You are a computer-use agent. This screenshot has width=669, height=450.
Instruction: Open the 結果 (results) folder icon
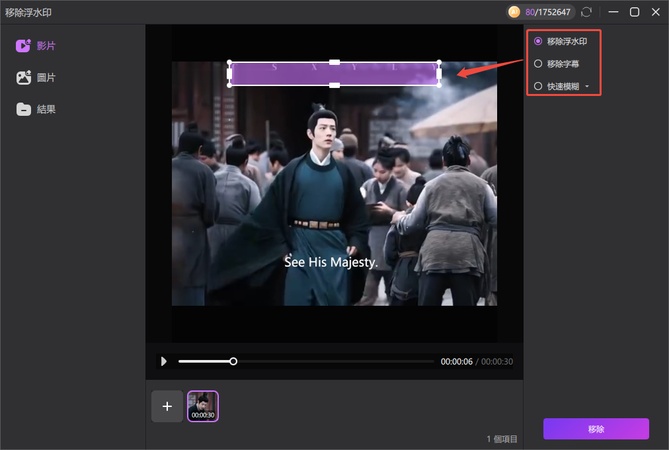[23, 109]
